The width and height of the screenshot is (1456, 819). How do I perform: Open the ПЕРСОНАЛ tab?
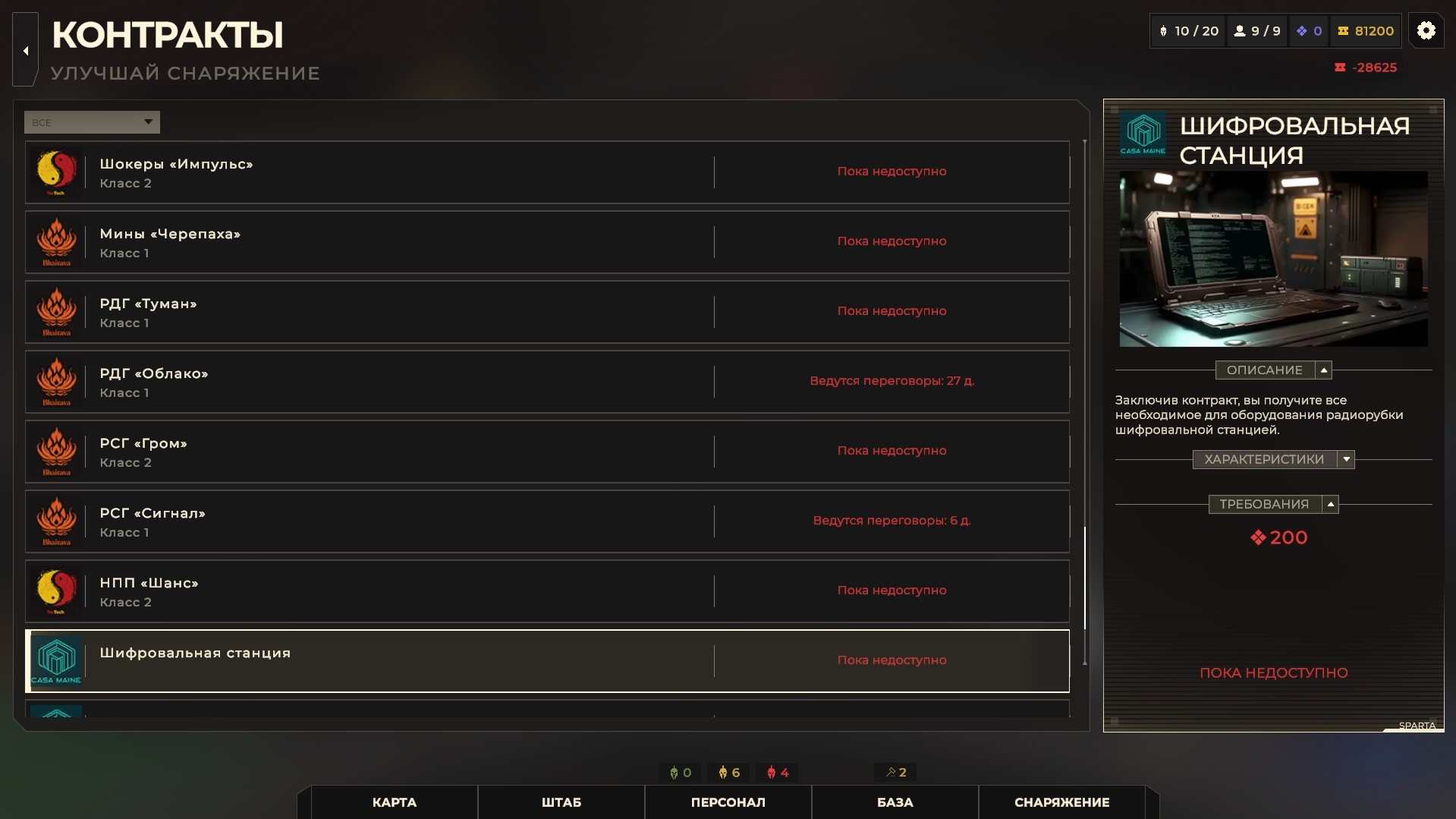pos(728,802)
